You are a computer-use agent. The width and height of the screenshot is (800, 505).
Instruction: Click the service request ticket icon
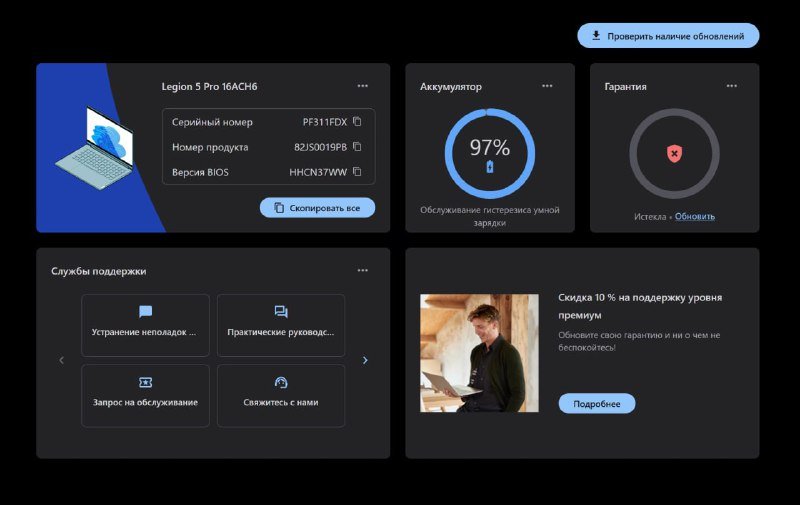point(145,382)
